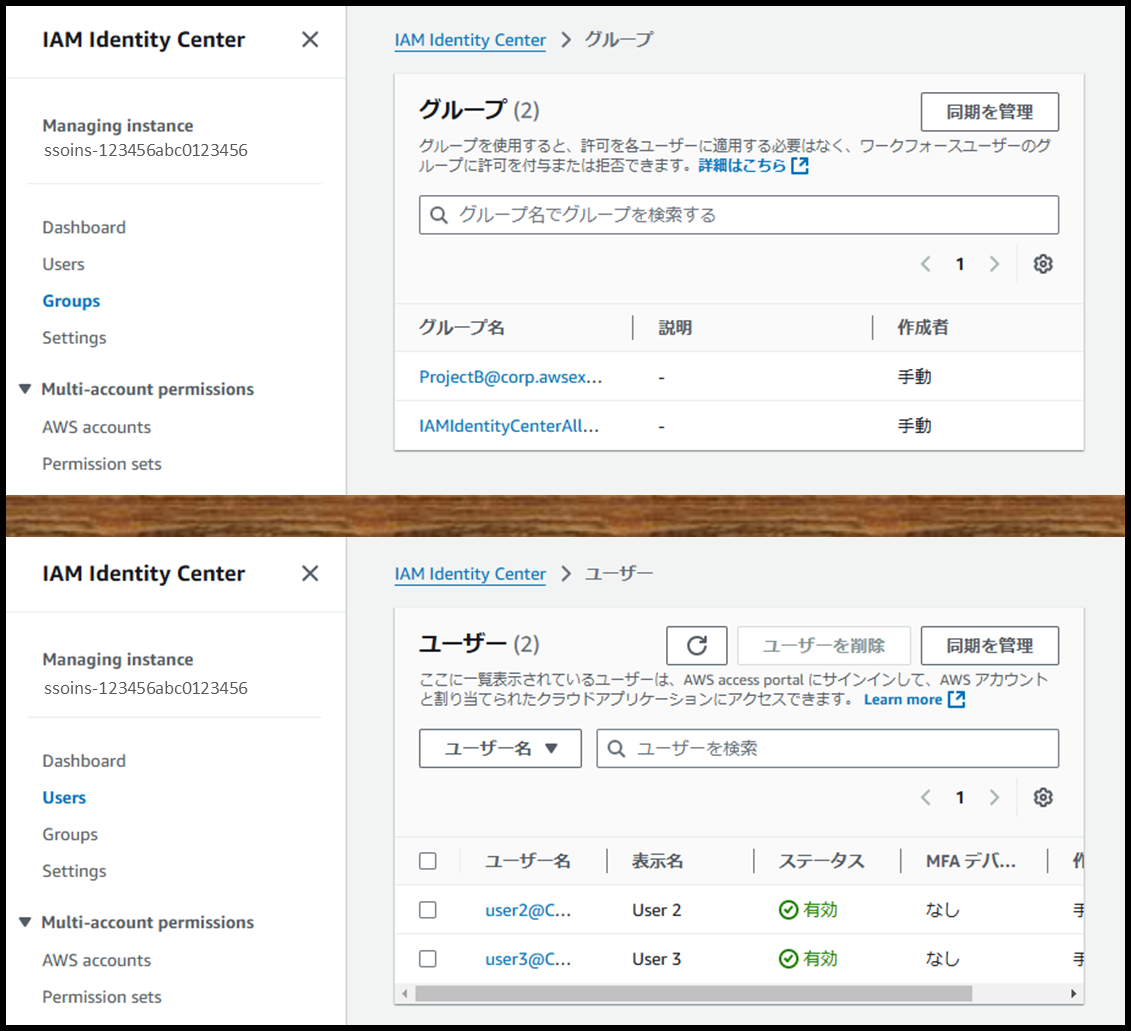
Task: Close the sidebar in the Users panel
Action: 309,574
